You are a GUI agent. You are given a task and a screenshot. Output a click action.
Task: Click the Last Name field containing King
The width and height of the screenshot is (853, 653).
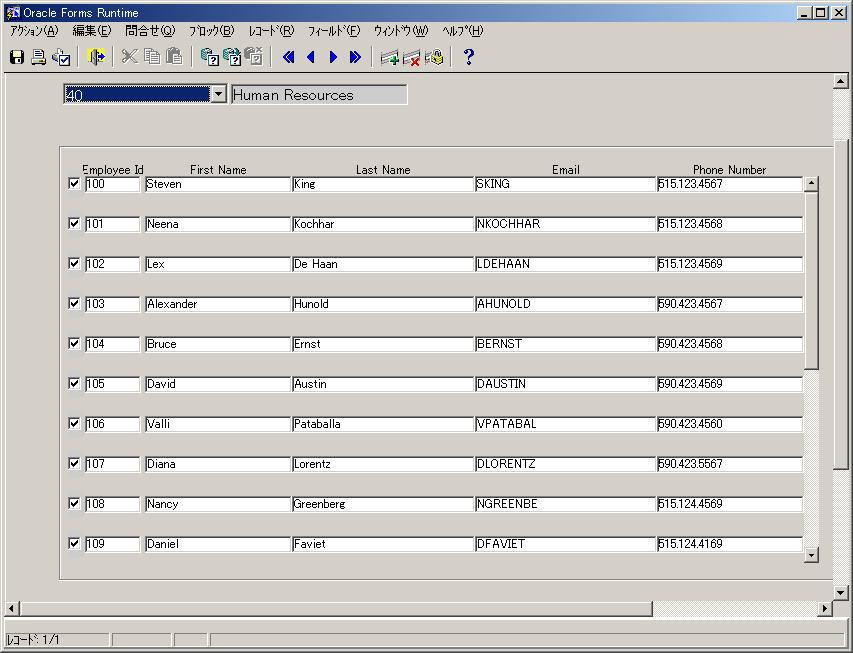[x=383, y=184]
